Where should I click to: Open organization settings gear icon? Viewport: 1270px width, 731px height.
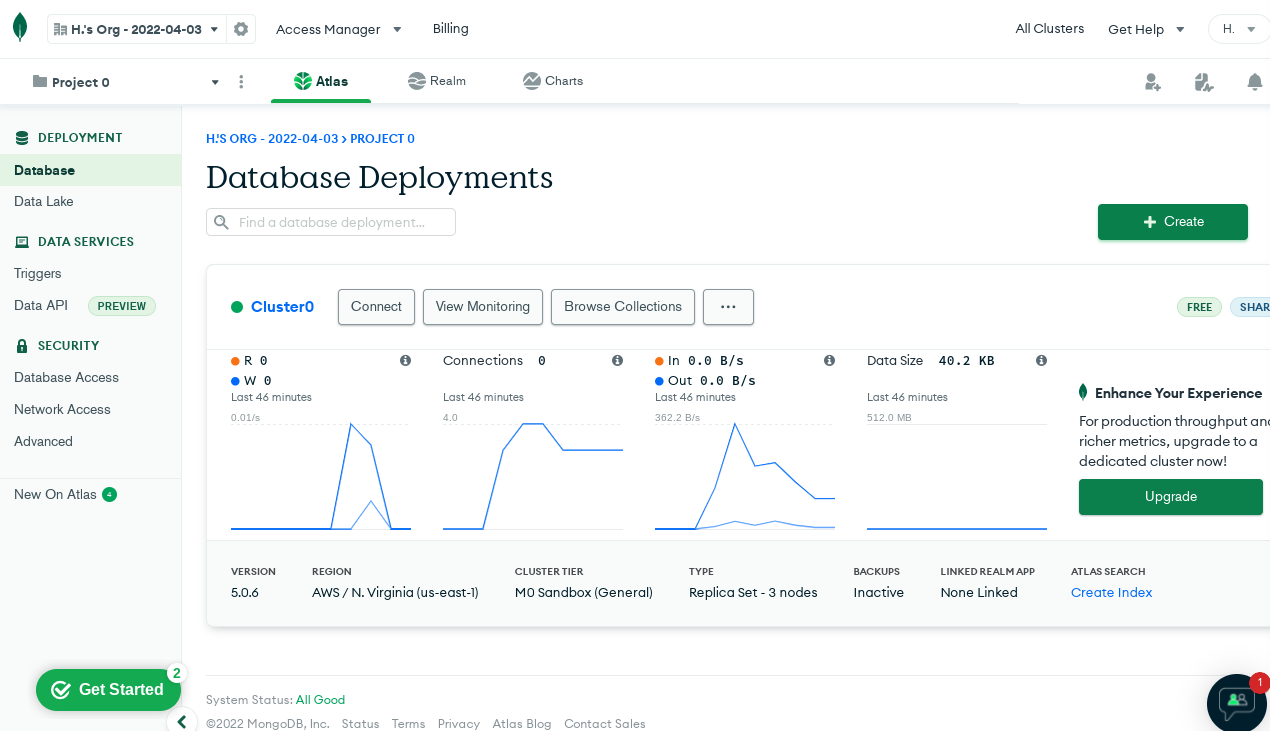[x=241, y=29]
